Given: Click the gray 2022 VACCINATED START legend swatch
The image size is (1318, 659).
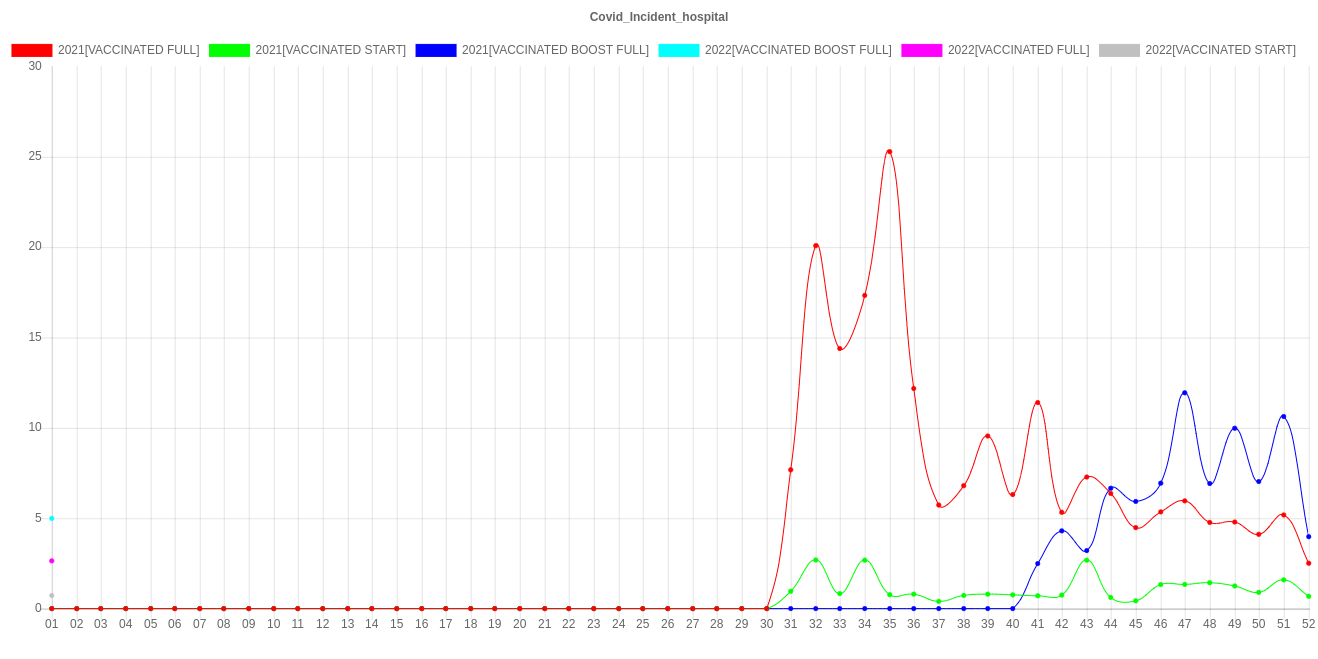Looking at the screenshot, I should pyautogui.click(x=1120, y=50).
